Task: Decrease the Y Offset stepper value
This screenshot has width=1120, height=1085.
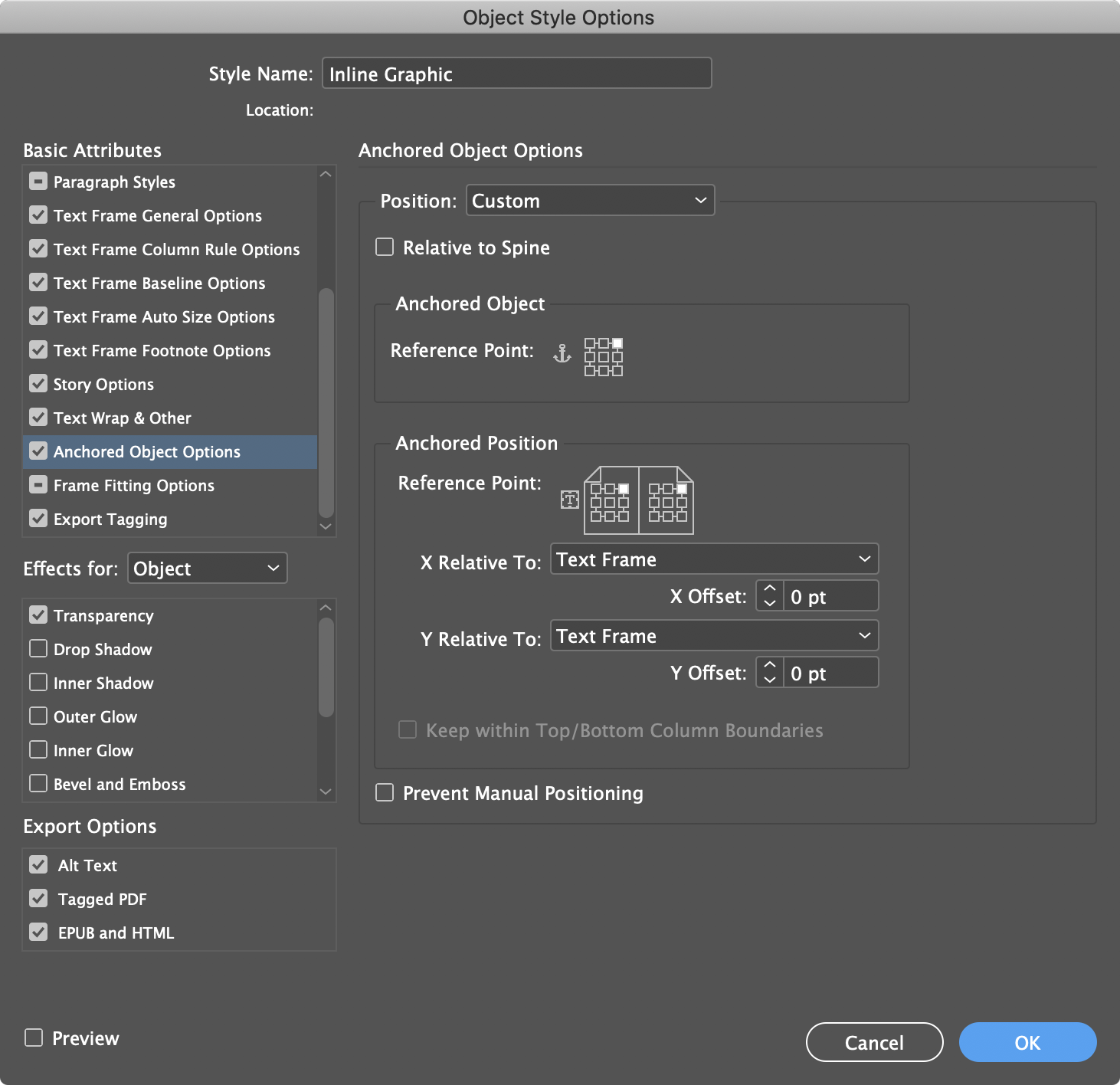Action: [x=770, y=680]
